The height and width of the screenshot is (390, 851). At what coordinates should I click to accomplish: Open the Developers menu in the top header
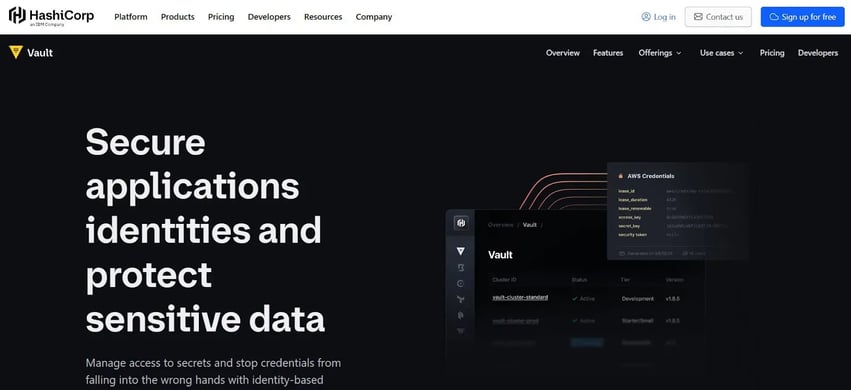click(269, 17)
